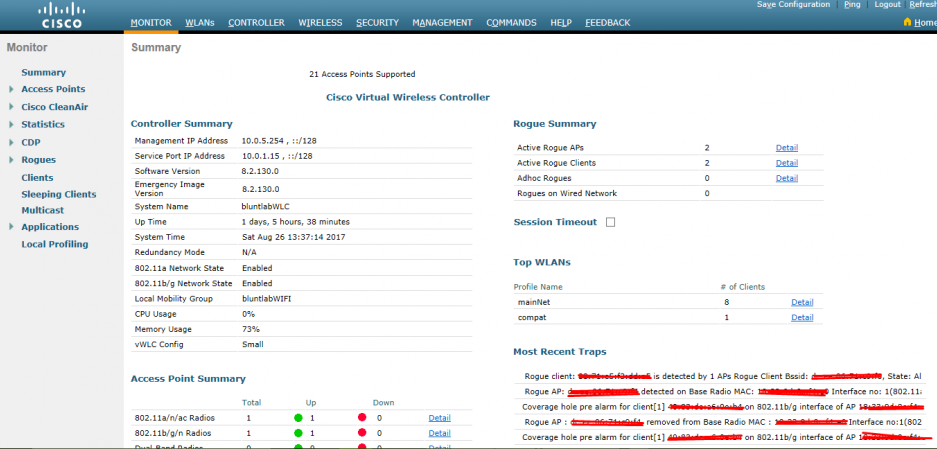Click the Software Version row label
Image resolution: width=937 pixels, height=449 pixels.
point(167,171)
